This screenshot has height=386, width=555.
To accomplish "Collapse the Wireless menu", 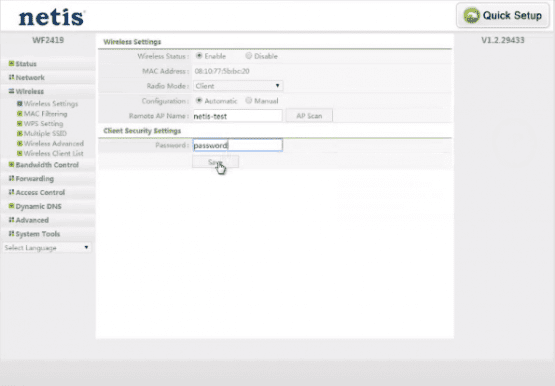I will pos(30,91).
